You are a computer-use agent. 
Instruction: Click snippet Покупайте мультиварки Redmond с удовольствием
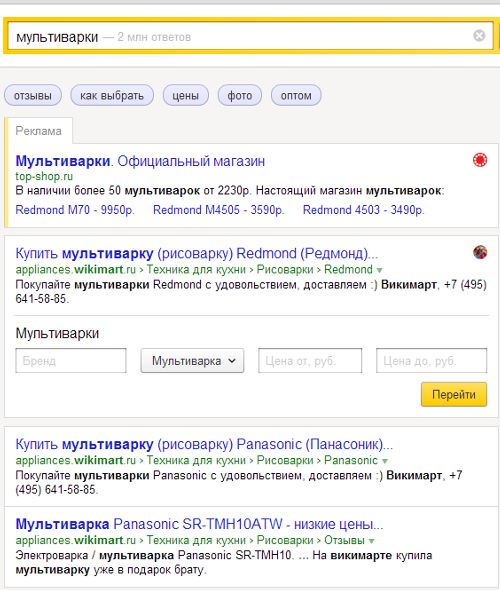(156, 285)
